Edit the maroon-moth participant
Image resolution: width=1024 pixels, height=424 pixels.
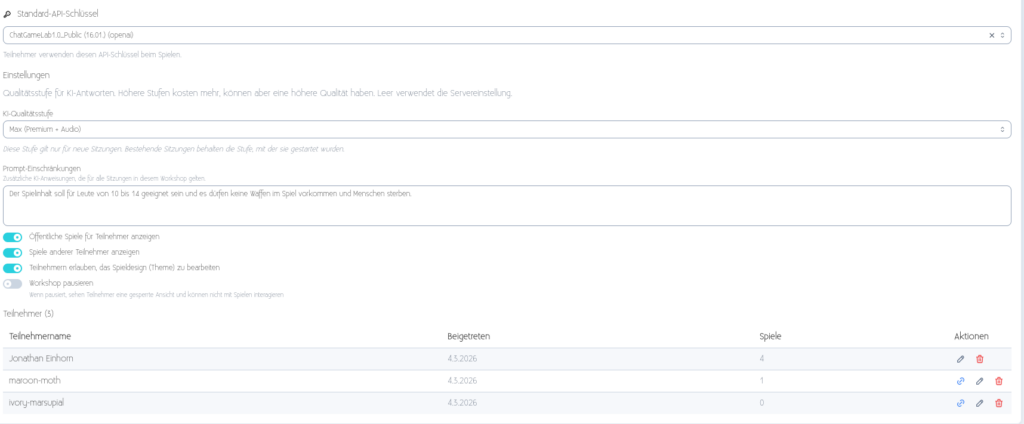coord(980,381)
